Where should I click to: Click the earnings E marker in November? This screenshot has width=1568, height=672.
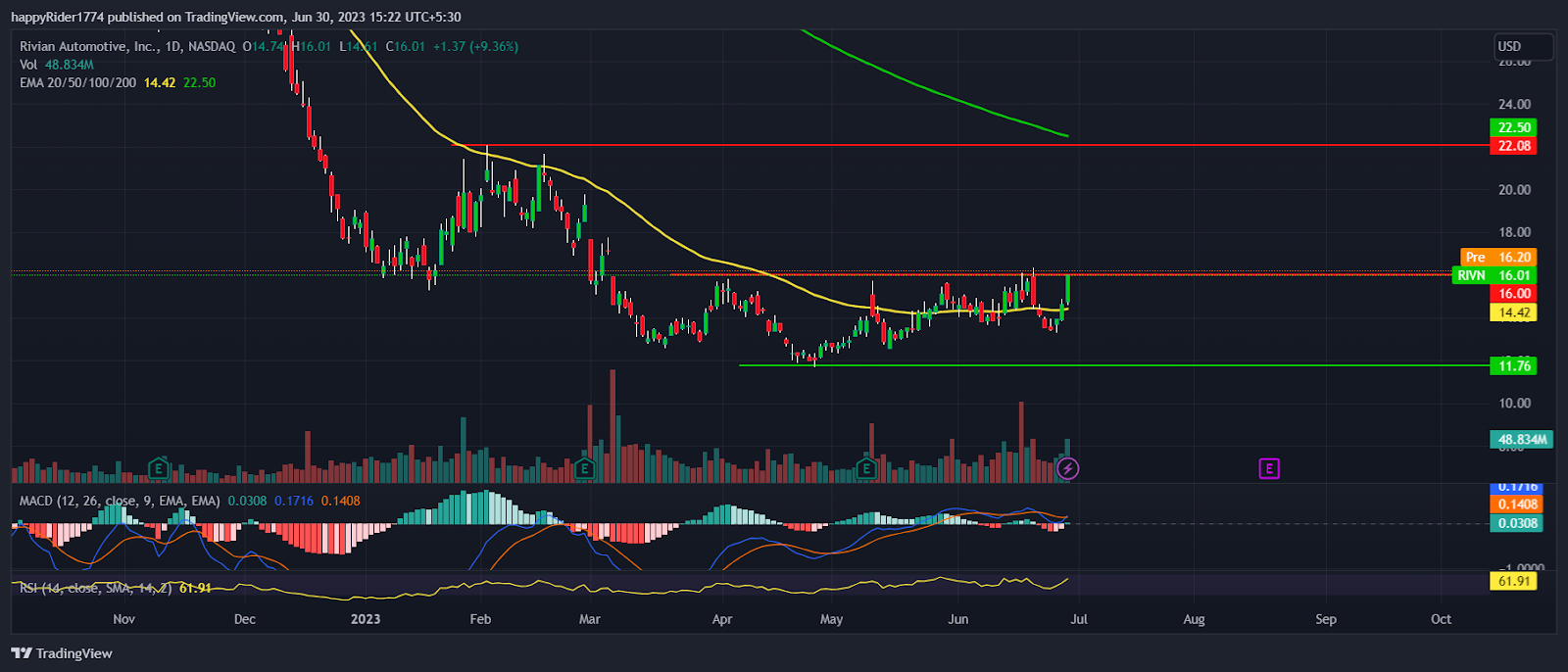pyautogui.click(x=158, y=468)
